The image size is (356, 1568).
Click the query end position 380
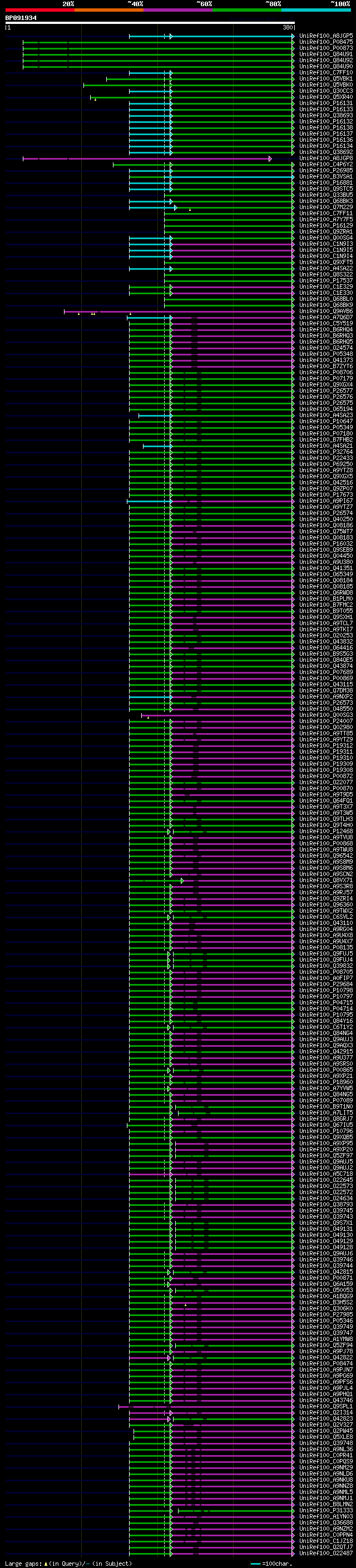point(287,27)
